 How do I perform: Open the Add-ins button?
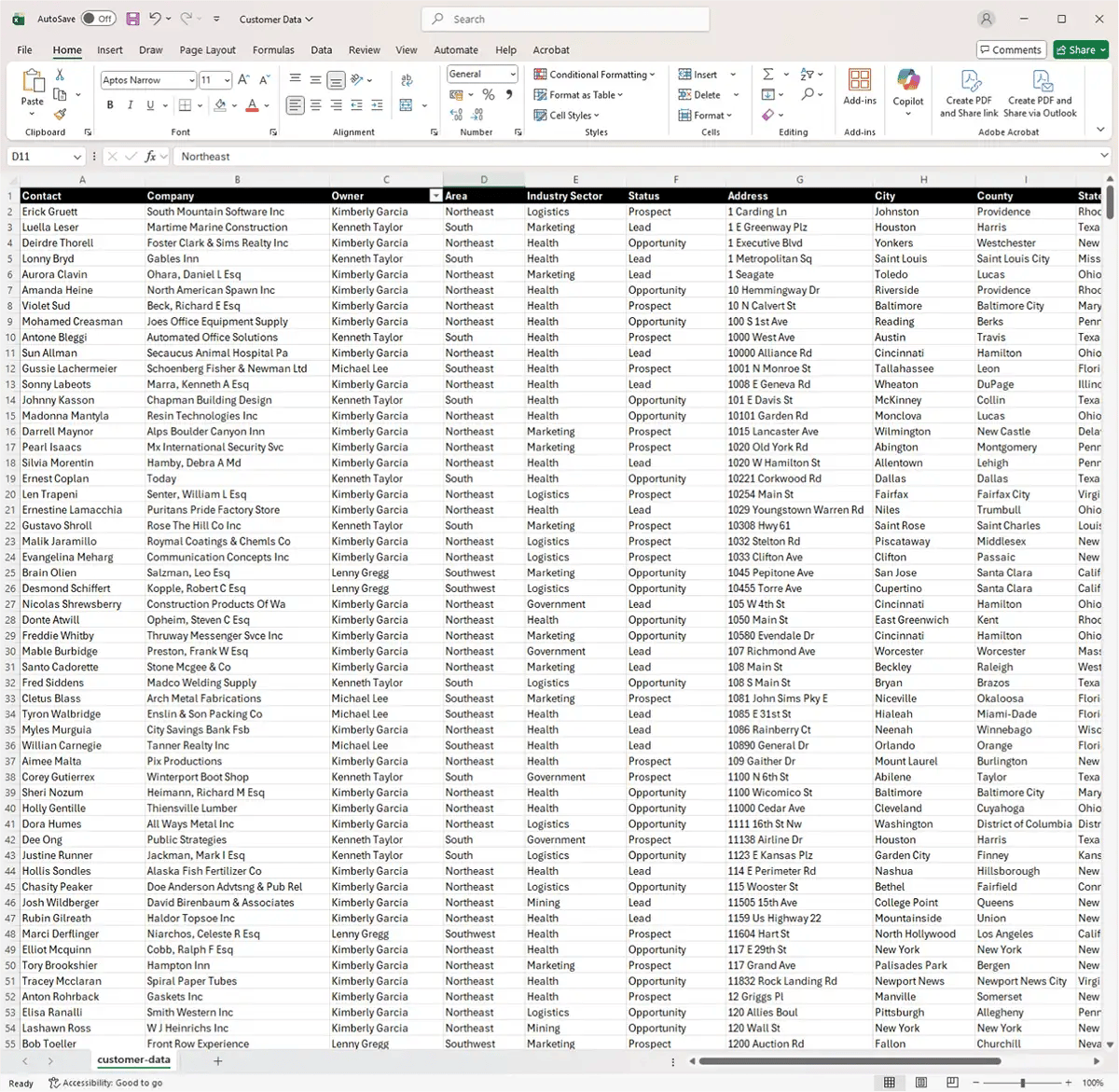(x=860, y=87)
